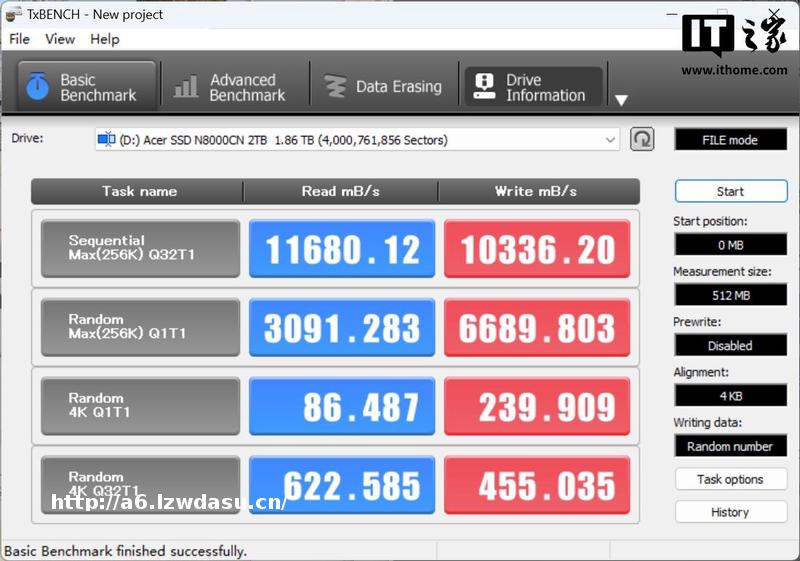Click the Task name column header
This screenshot has width=800, height=561.
(x=137, y=191)
